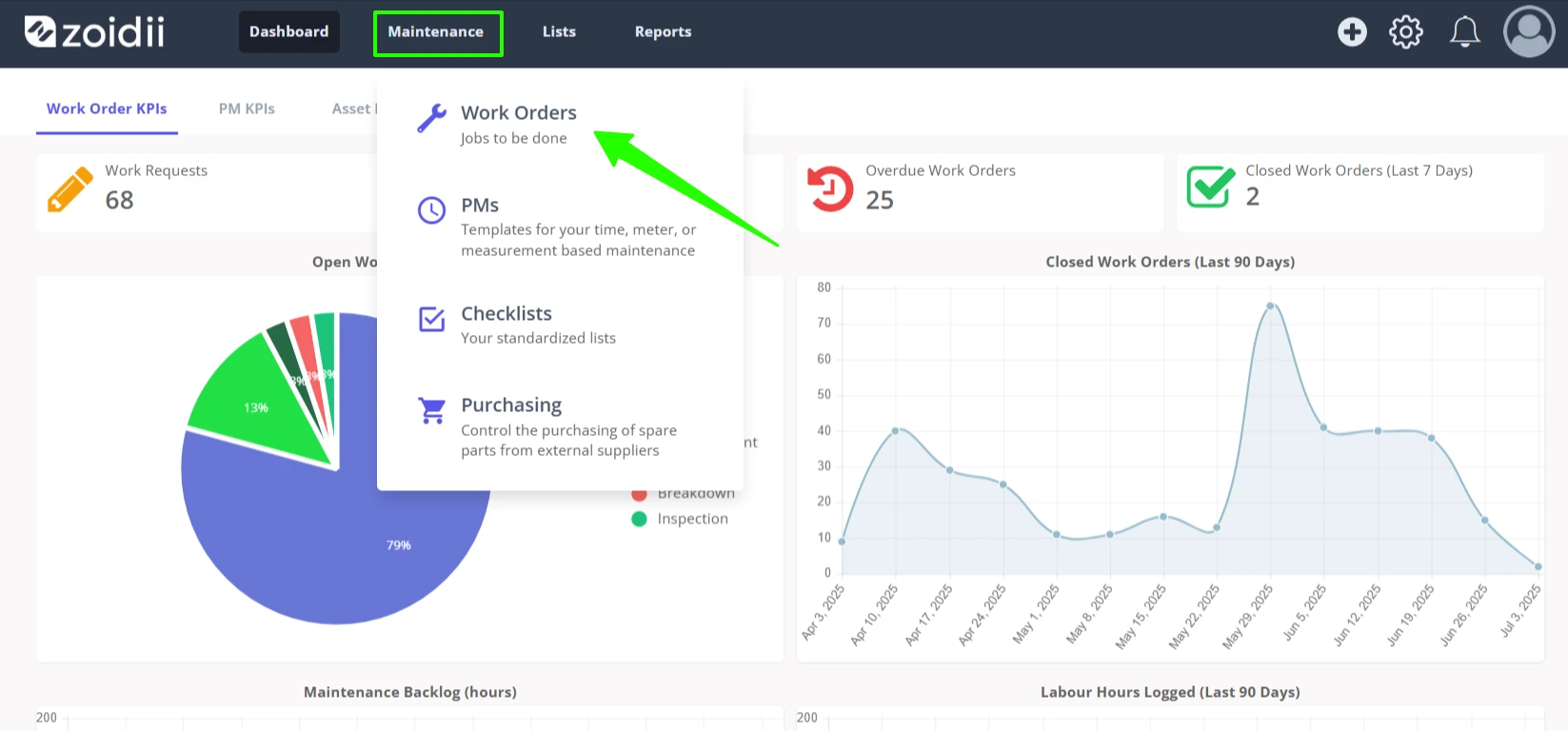Click the Overdue Work Orders label
This screenshot has width=1568, height=731.
click(941, 170)
